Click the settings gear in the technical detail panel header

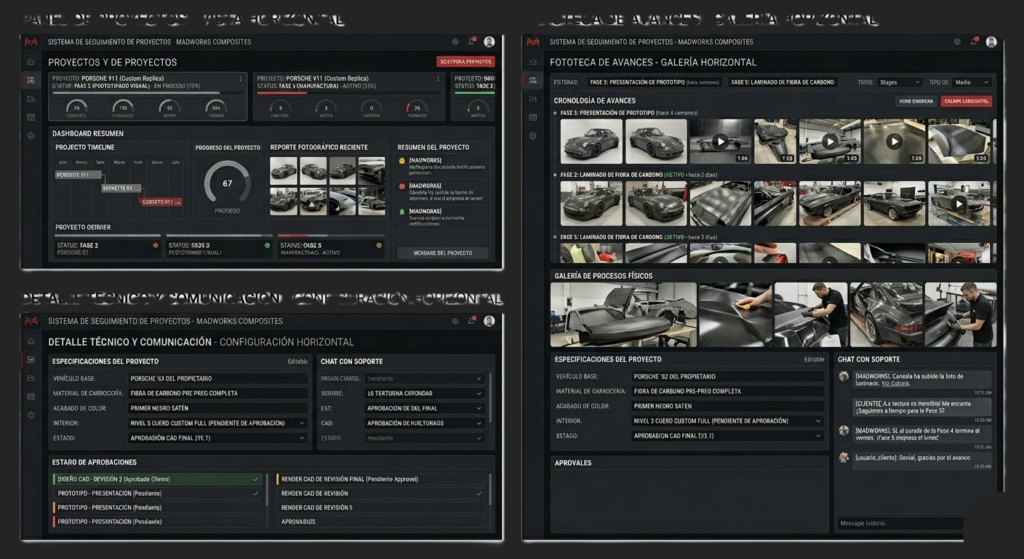click(x=455, y=321)
